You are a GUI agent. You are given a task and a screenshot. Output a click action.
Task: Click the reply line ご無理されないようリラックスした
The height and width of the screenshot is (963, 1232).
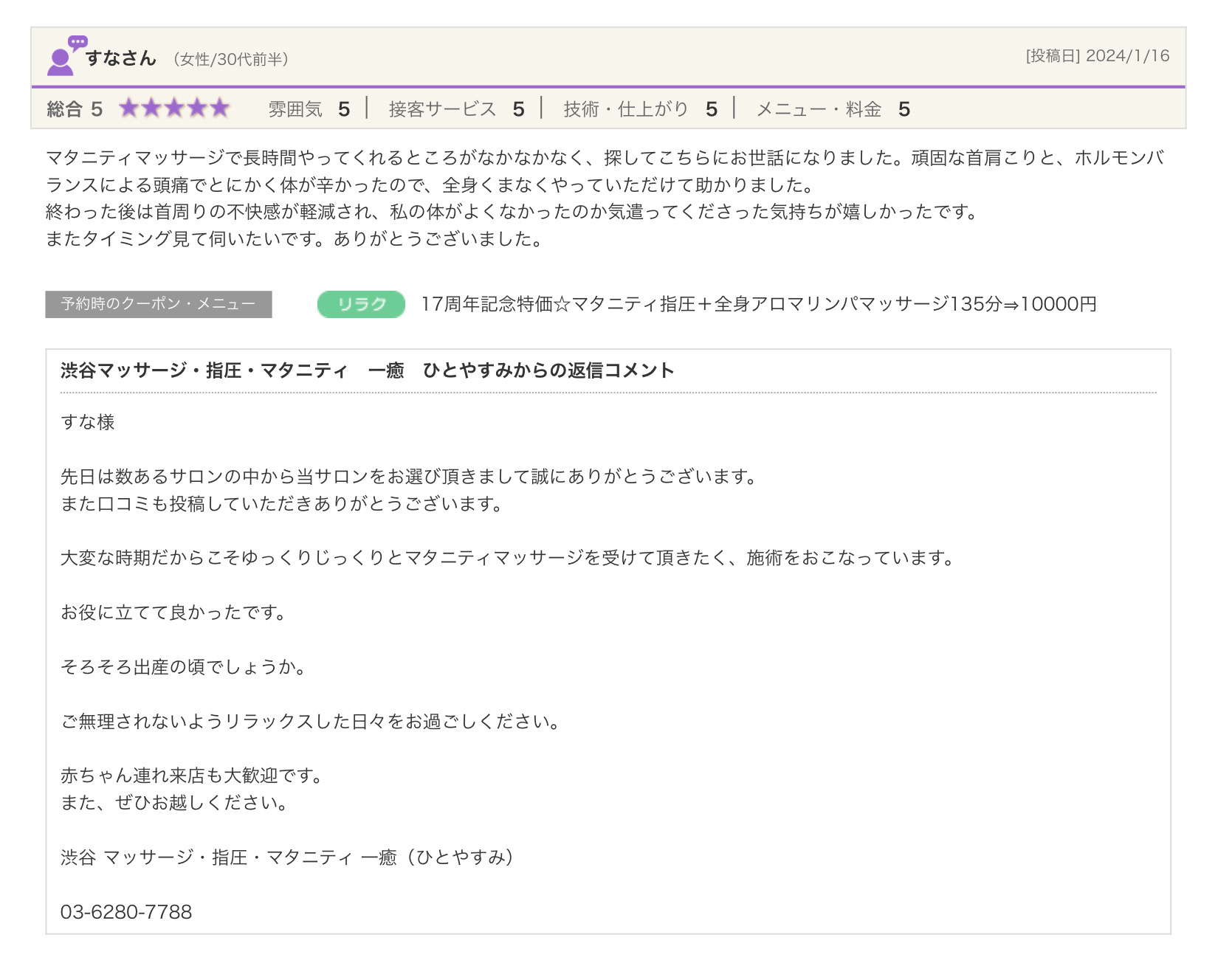pos(310,722)
